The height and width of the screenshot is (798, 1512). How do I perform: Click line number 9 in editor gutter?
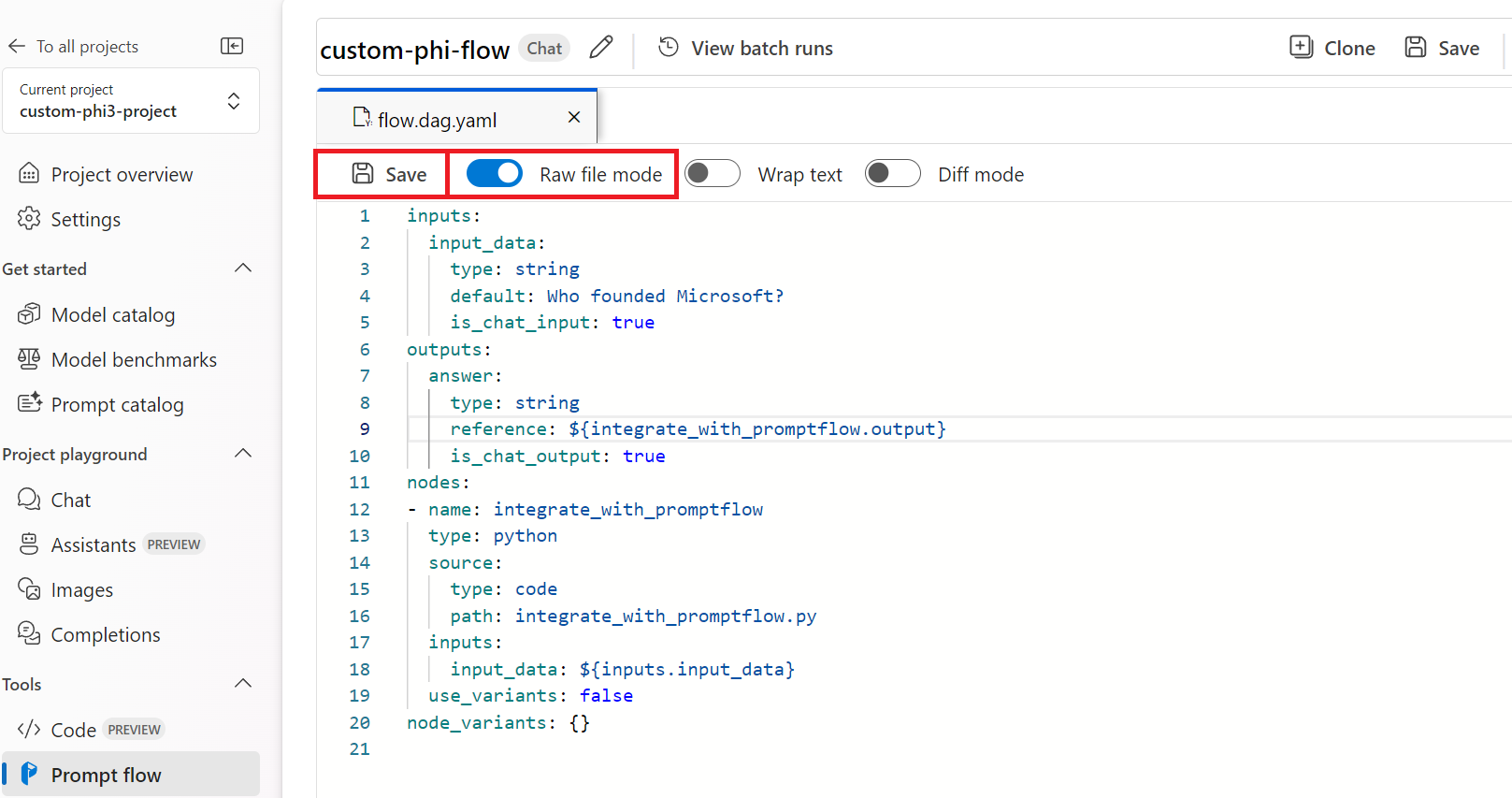365,428
